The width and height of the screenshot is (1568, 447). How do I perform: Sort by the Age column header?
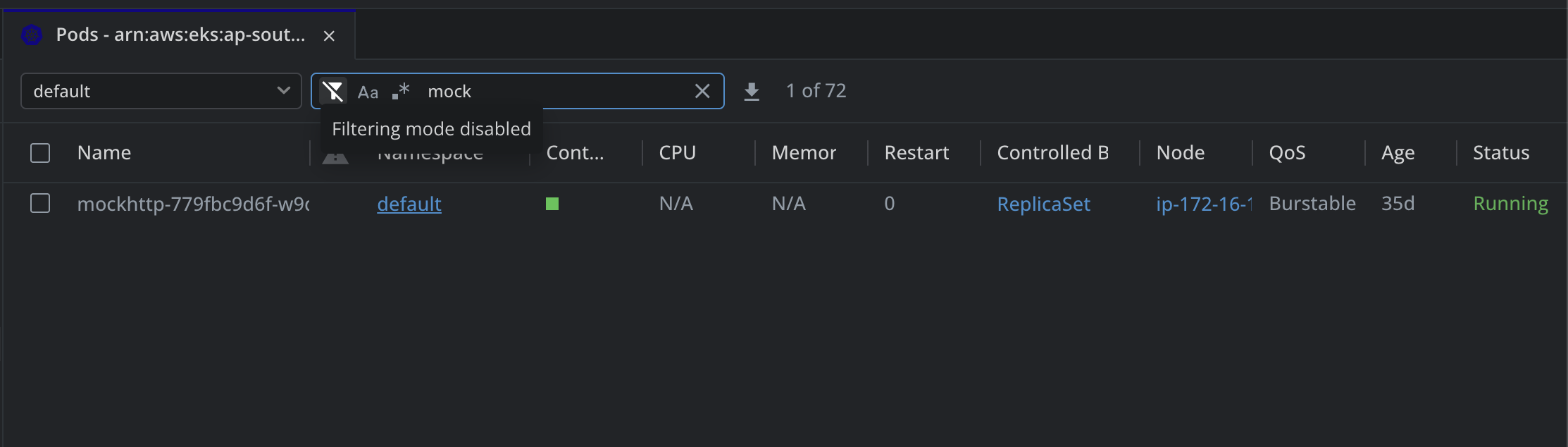[x=1398, y=153]
